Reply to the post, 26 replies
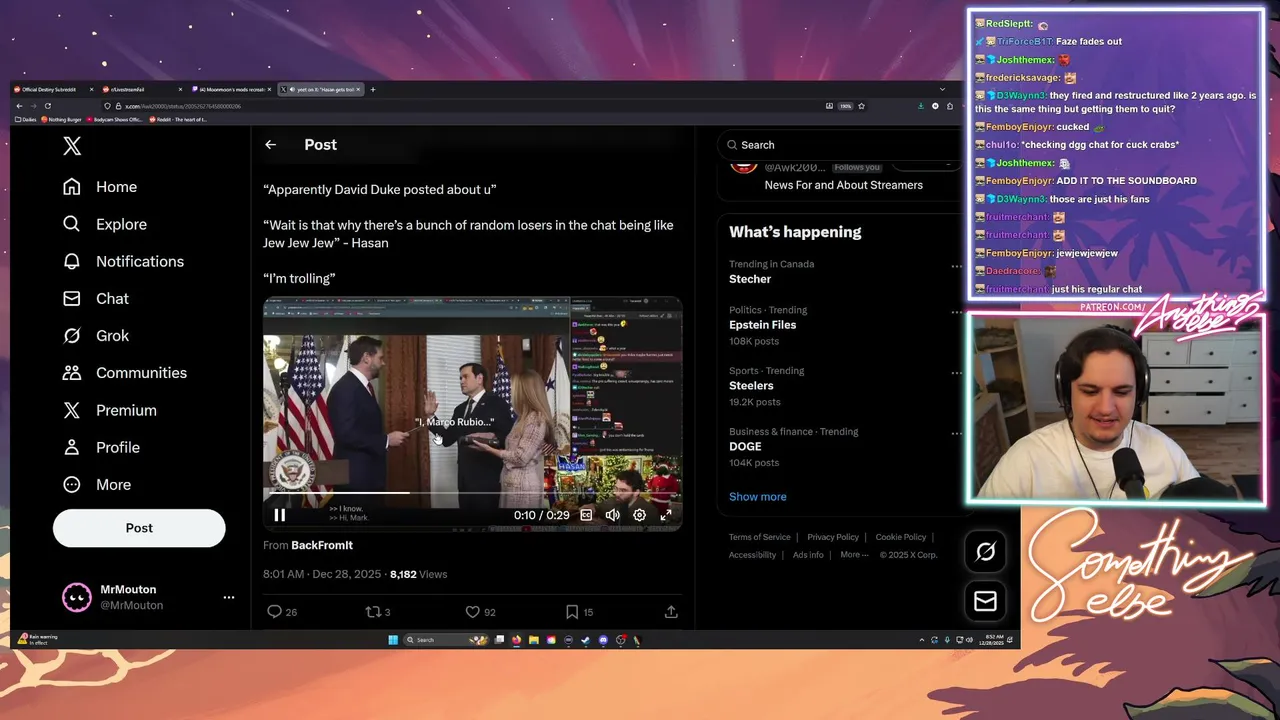1280x720 pixels. click(282, 611)
